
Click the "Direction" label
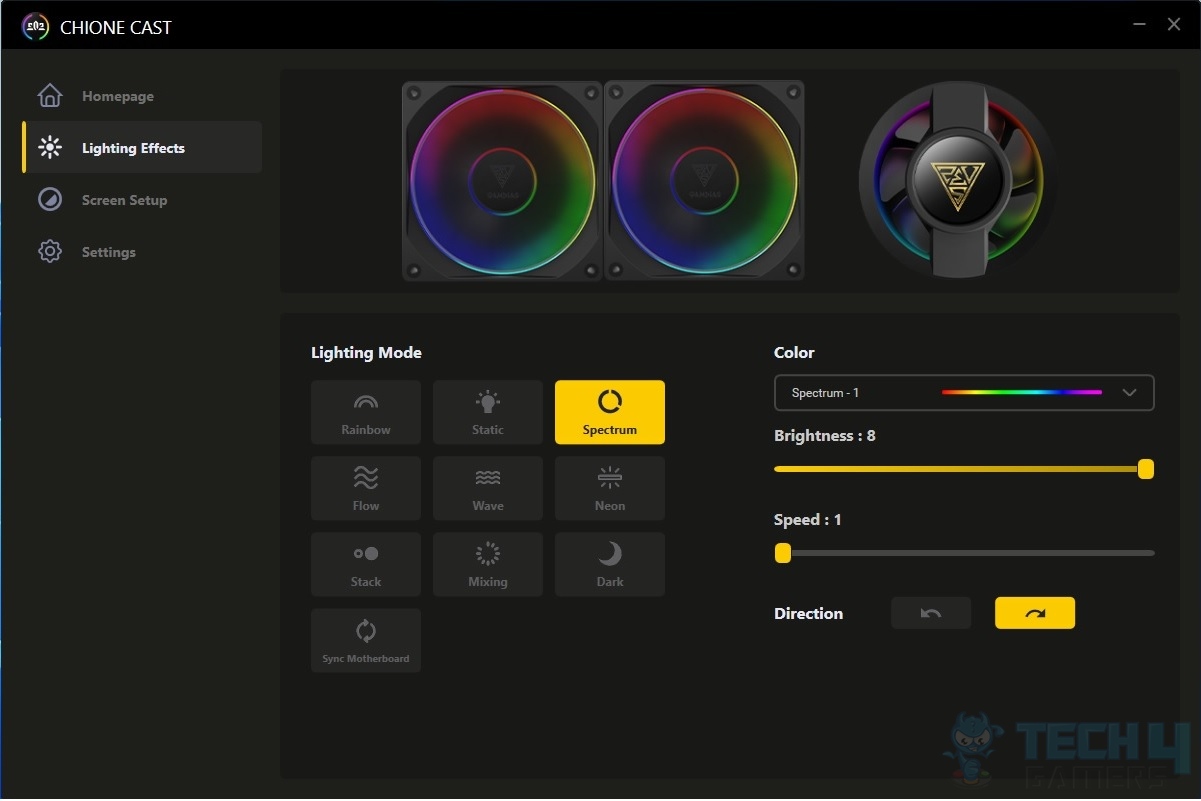tap(808, 614)
